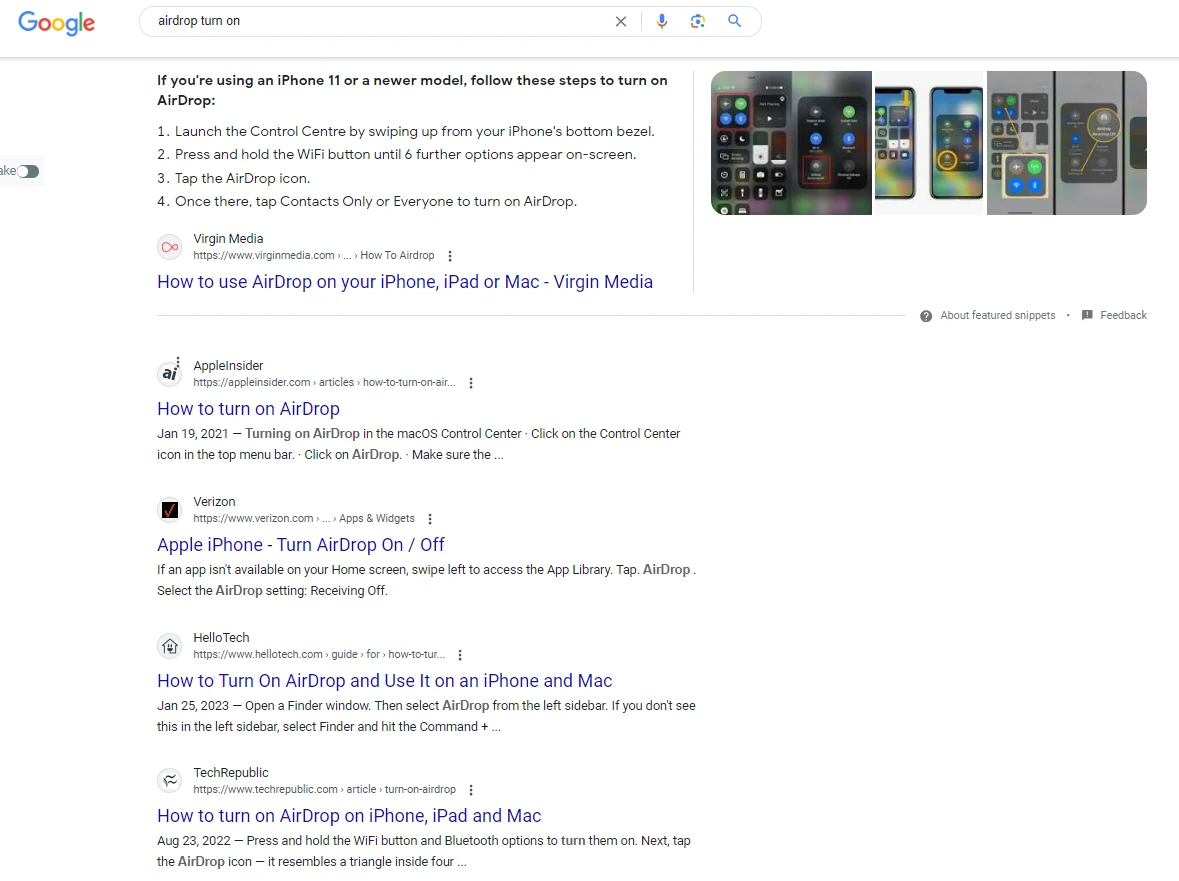Click the Google logo
Viewport: 1179px width, 881px height.
[x=56, y=23]
